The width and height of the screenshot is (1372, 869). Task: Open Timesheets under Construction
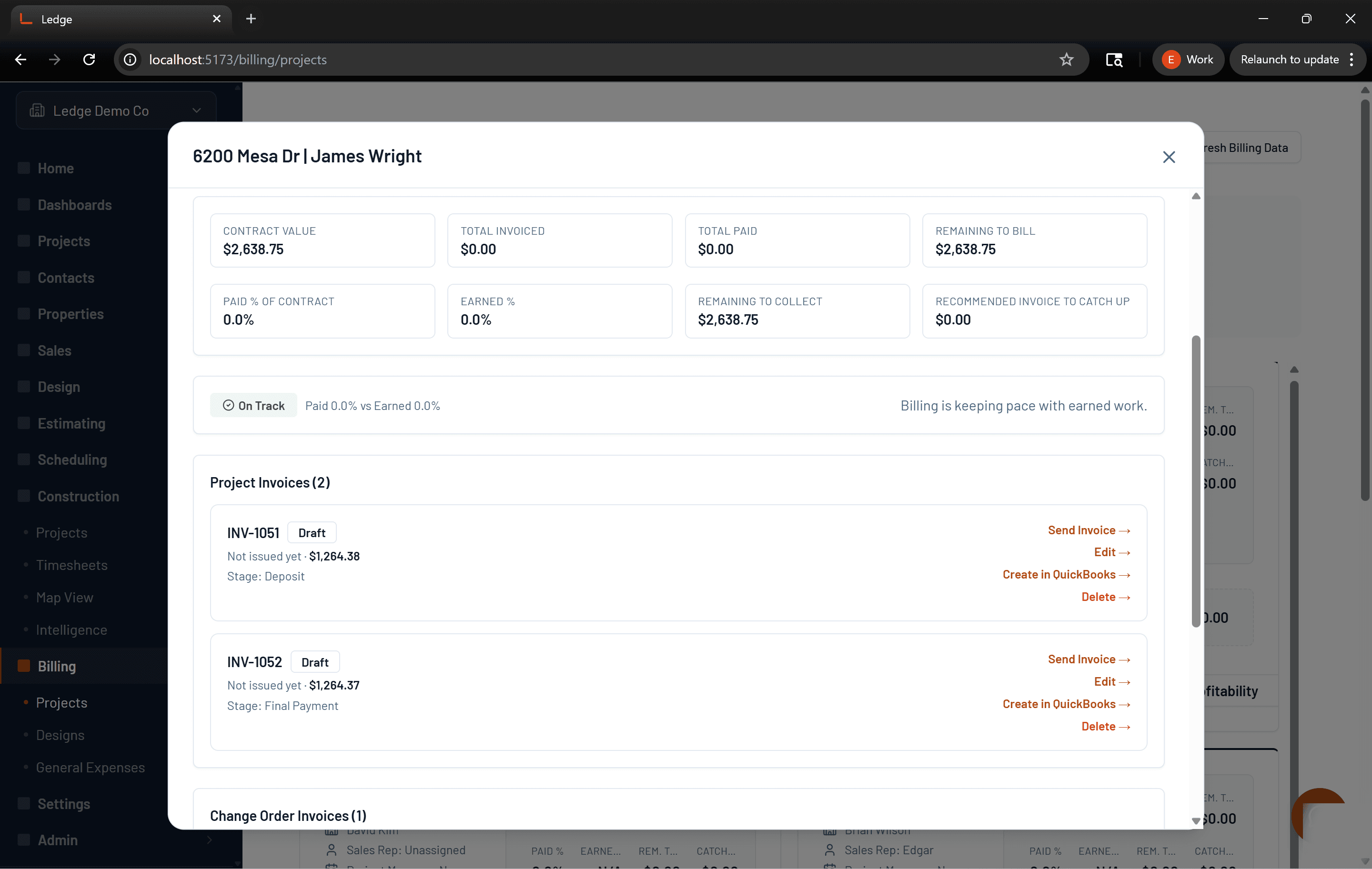click(72, 565)
